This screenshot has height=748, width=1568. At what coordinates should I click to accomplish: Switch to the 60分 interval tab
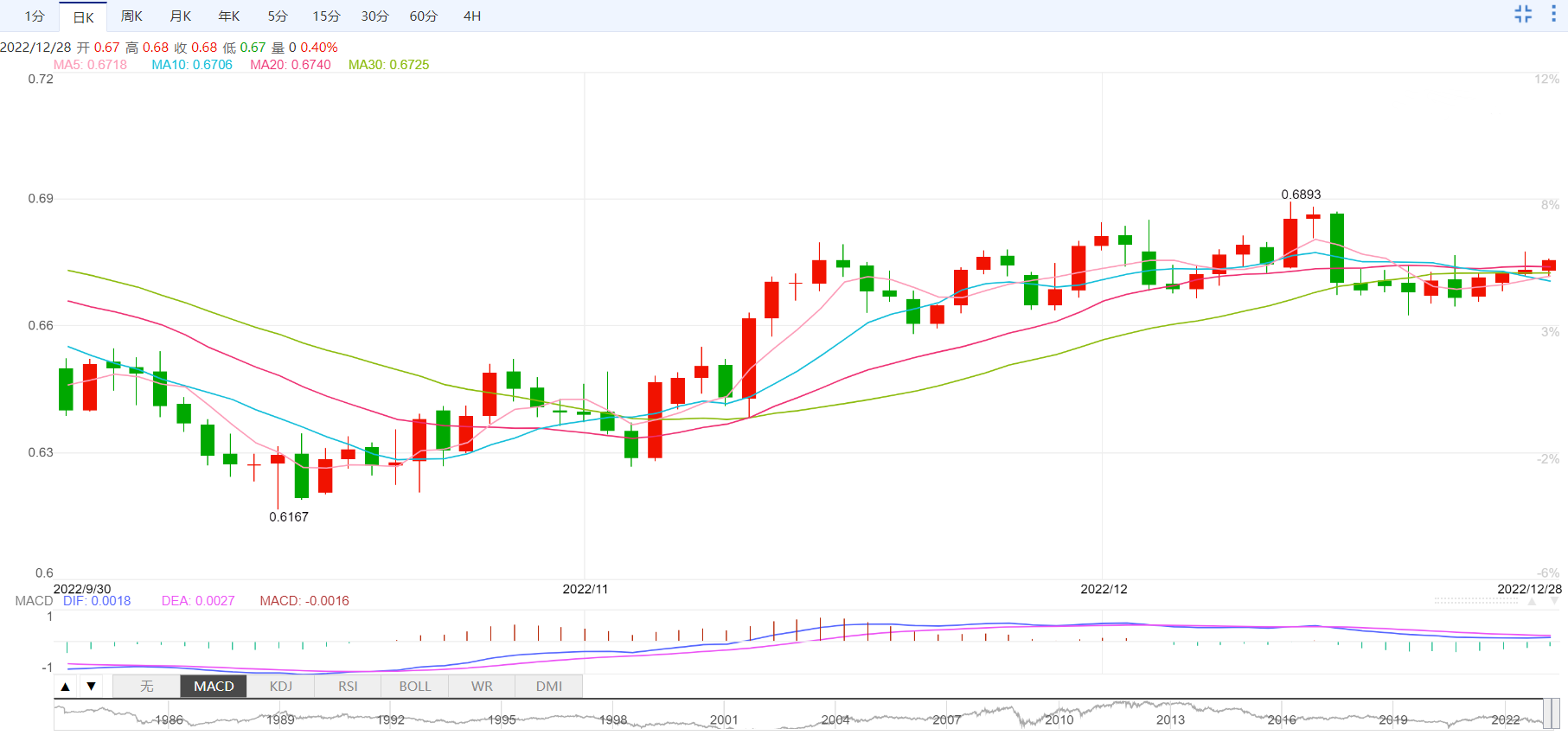[423, 16]
